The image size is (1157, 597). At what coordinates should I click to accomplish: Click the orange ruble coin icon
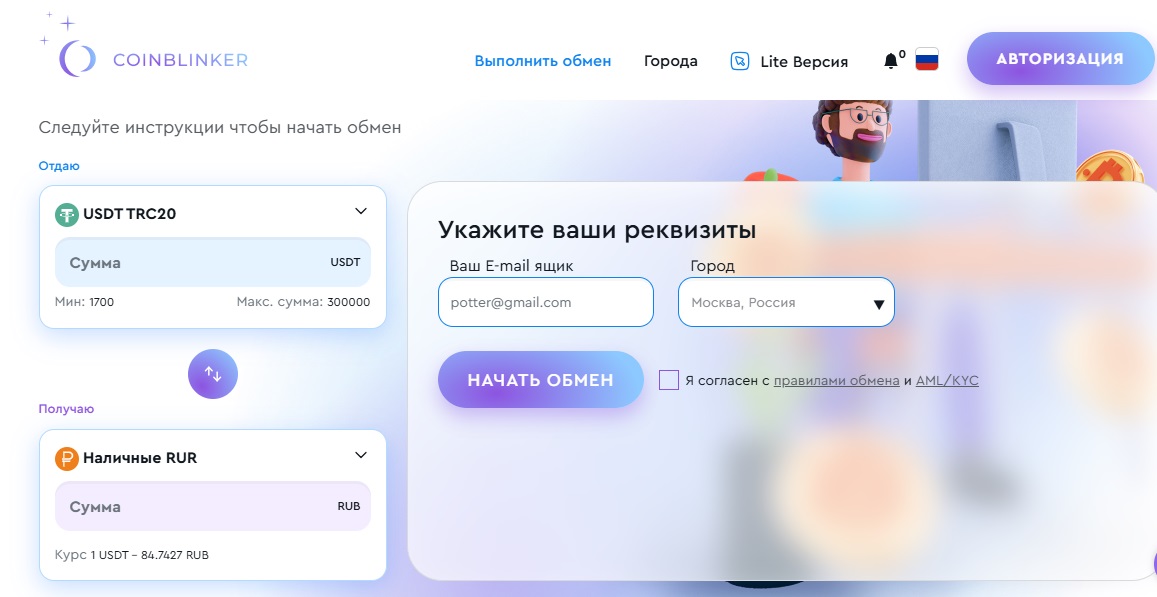[67, 459]
